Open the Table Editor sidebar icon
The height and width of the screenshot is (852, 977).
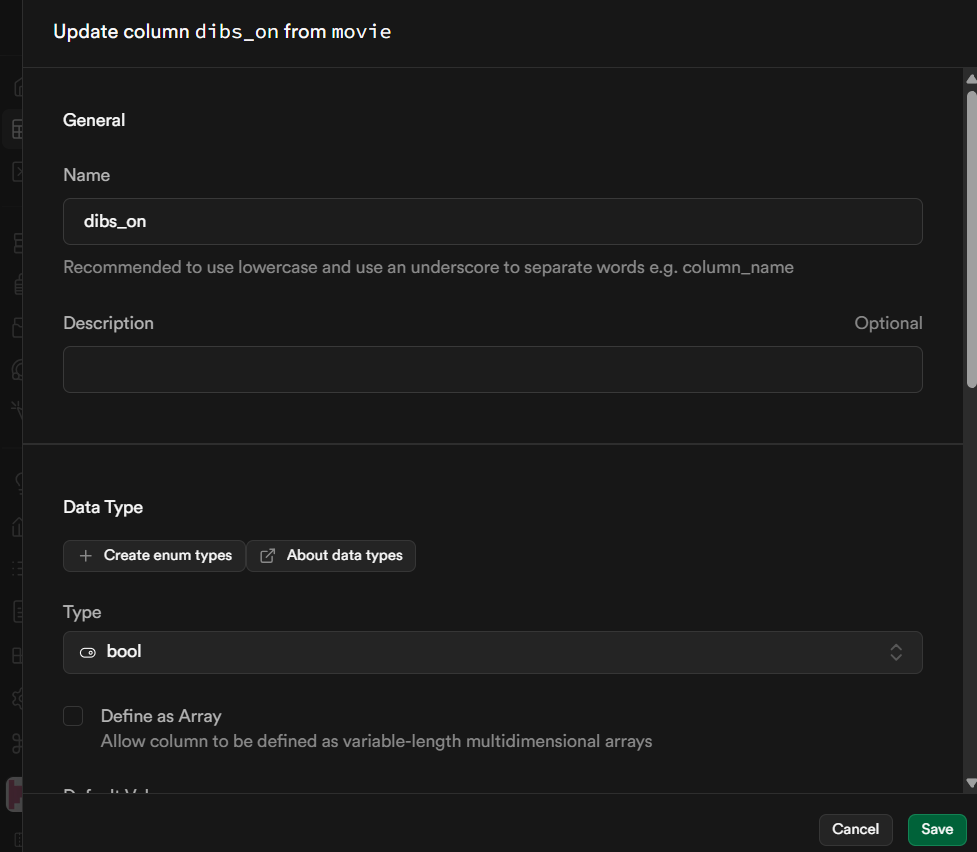coord(16,128)
